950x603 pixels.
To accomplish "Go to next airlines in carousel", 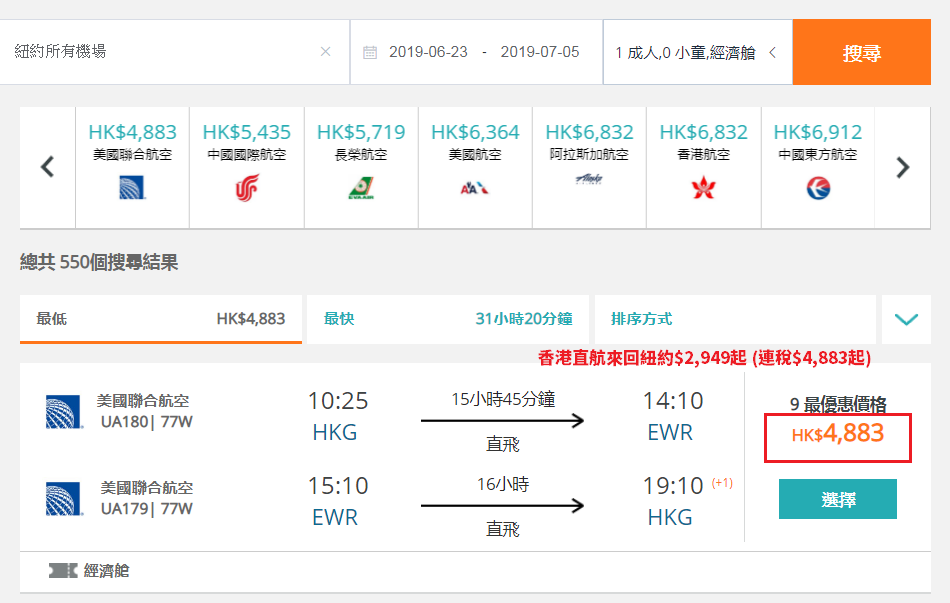I will 903,167.
